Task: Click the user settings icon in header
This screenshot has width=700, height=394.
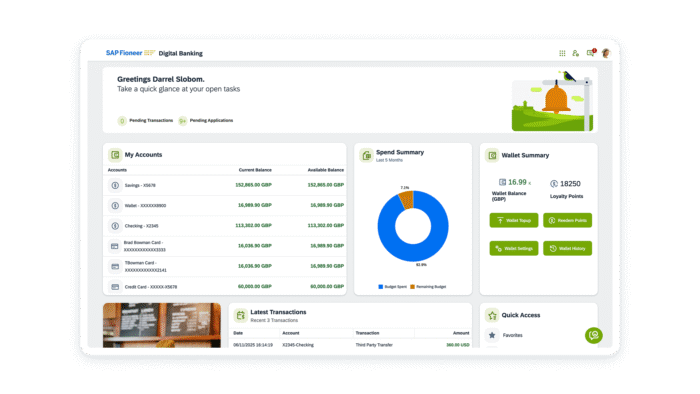Action: (575, 53)
